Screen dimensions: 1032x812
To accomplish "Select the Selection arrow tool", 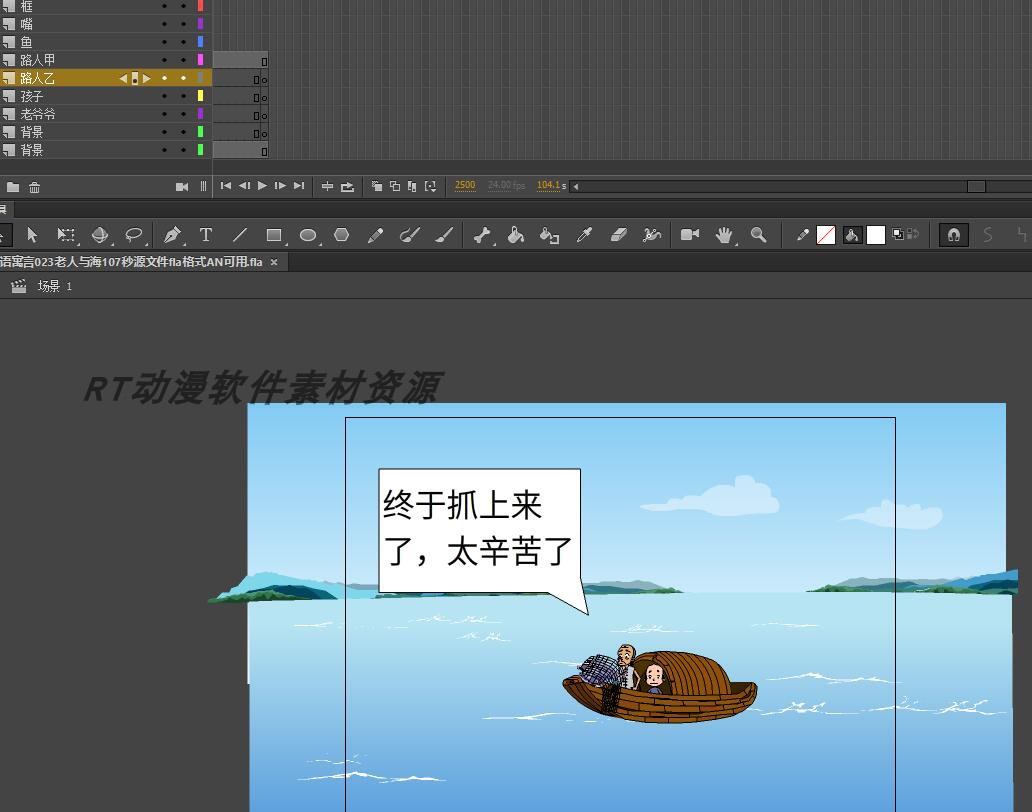I will pyautogui.click(x=33, y=235).
